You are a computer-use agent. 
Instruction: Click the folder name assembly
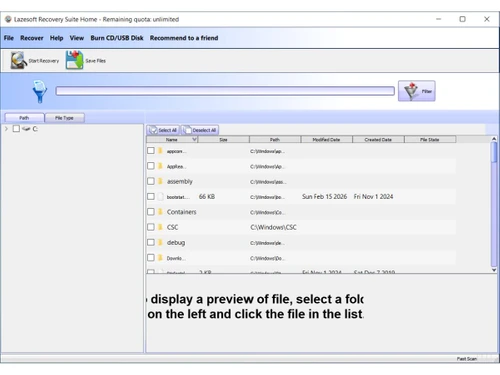coord(180,181)
